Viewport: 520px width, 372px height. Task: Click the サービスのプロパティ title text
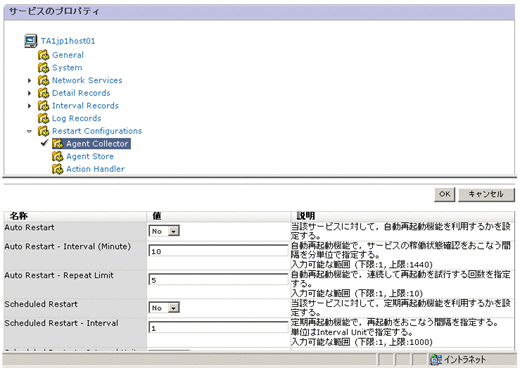pos(54,12)
